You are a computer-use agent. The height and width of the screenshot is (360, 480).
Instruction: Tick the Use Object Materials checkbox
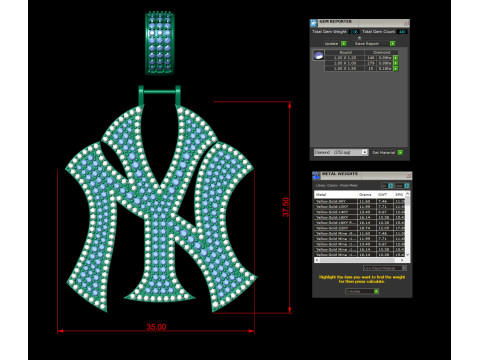click(x=404, y=268)
